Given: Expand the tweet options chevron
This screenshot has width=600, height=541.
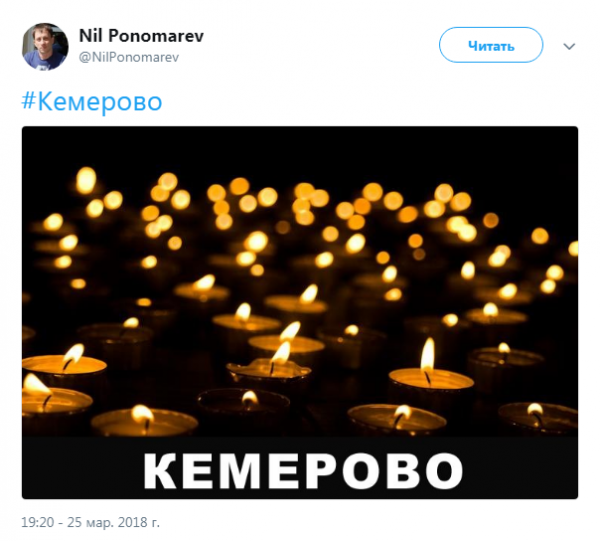Looking at the screenshot, I should (569, 46).
